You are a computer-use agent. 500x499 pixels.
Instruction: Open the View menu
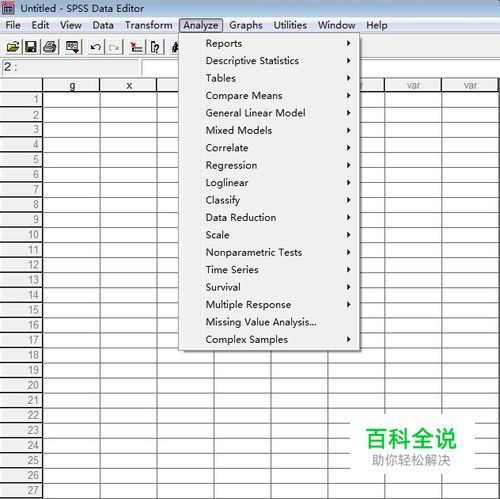click(x=71, y=25)
